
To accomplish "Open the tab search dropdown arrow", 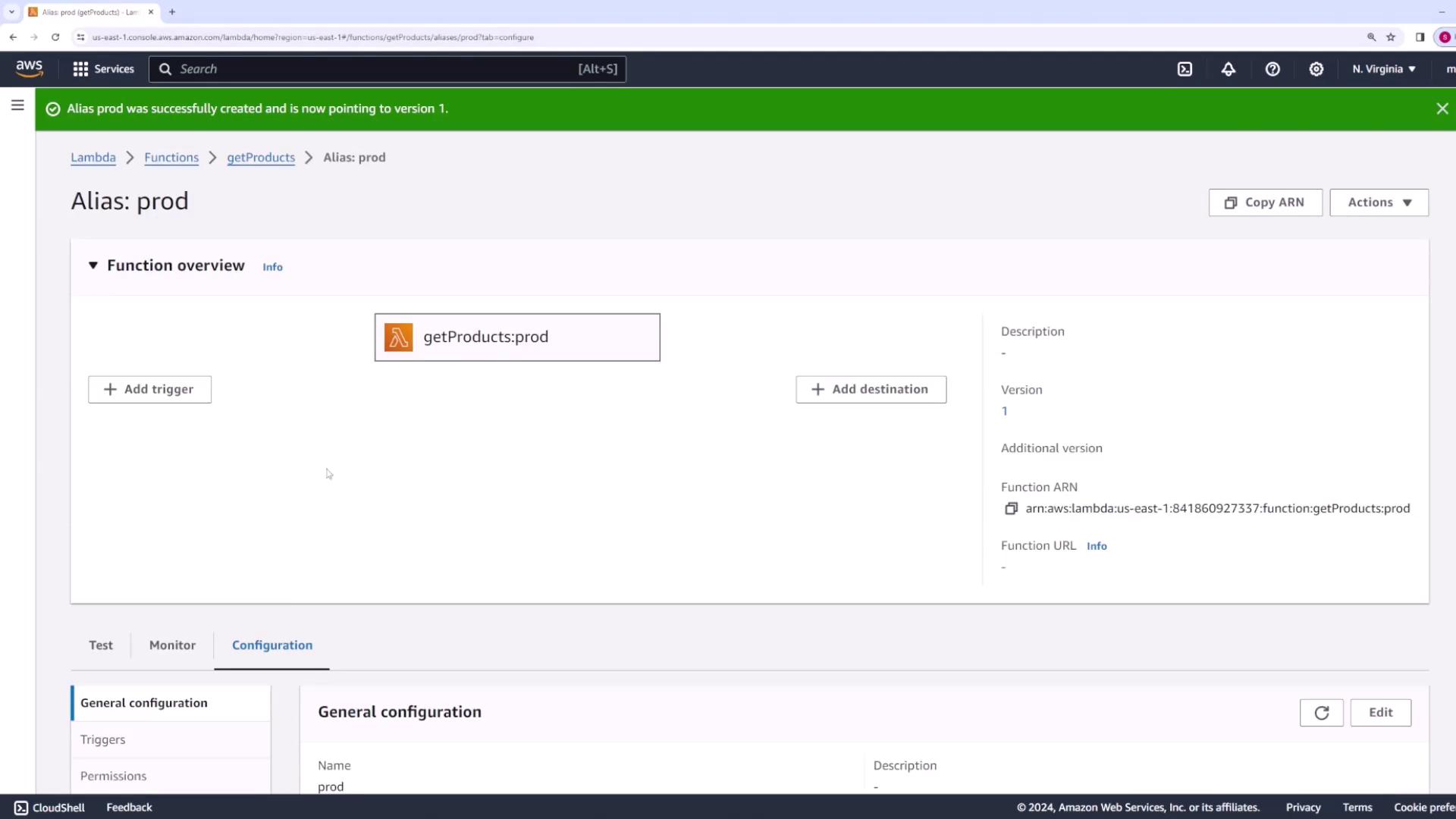I will click(x=11, y=12).
